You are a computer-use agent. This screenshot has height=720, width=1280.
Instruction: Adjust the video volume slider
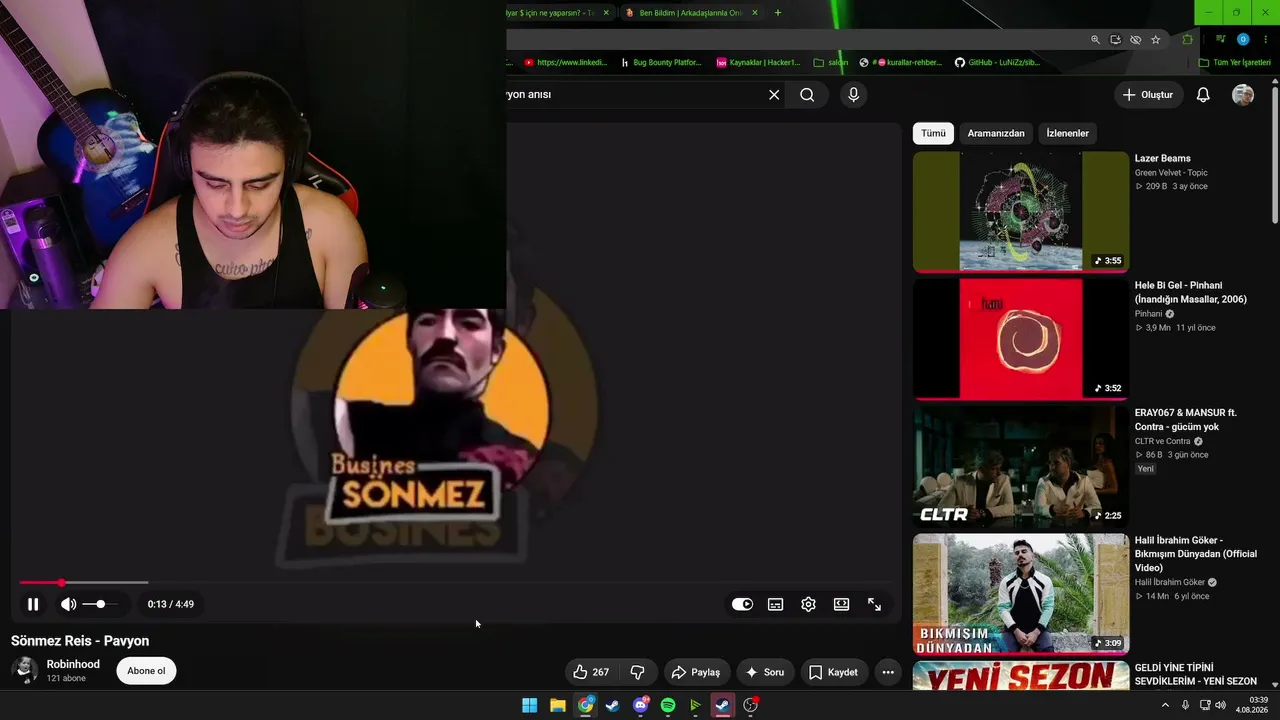tap(100, 604)
